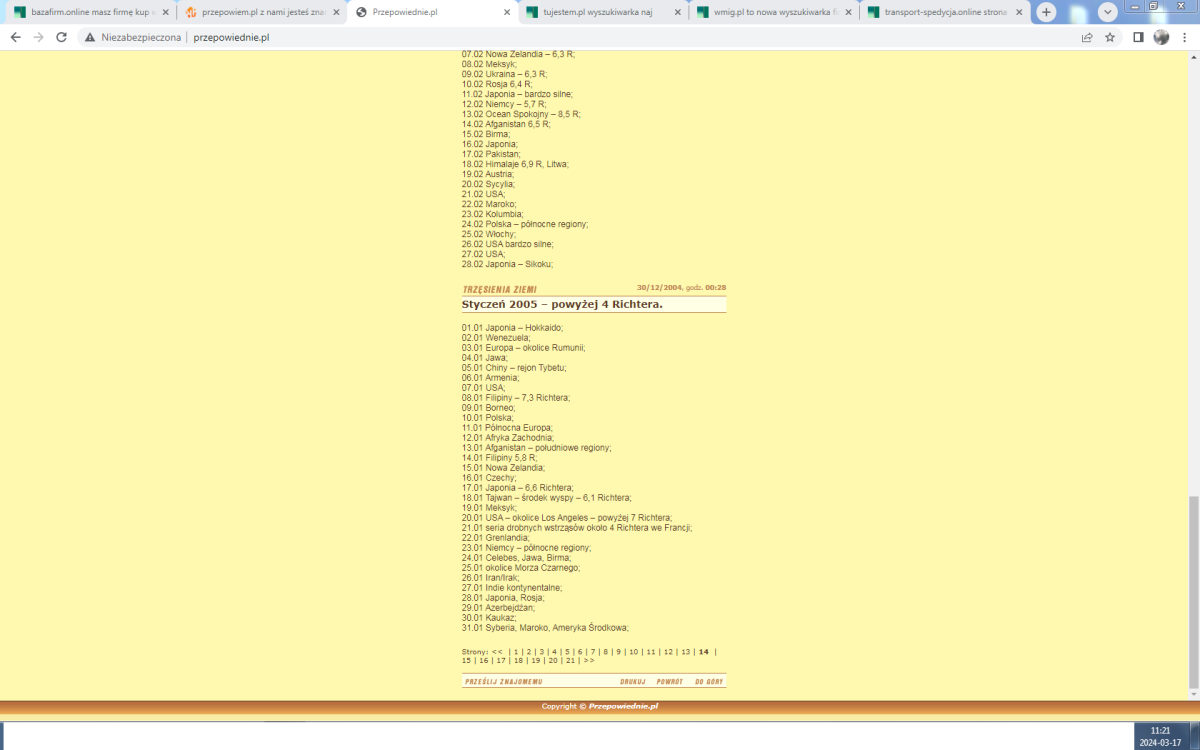The image size is (1200, 750).
Task: Switch to the transport-spedycja.online tab
Action: (x=940, y=12)
